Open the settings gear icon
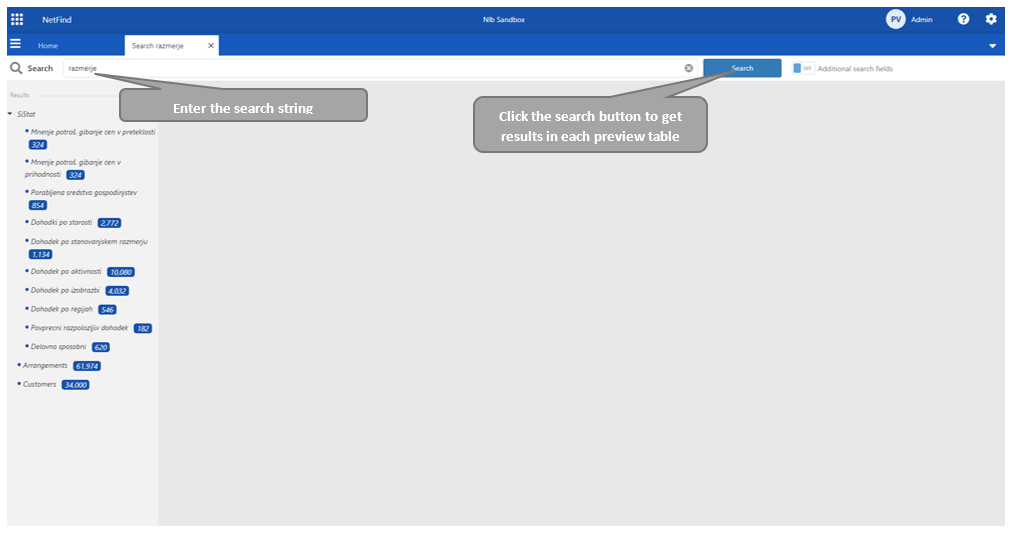Image resolution: width=1016 pixels, height=541 pixels. [991, 19]
